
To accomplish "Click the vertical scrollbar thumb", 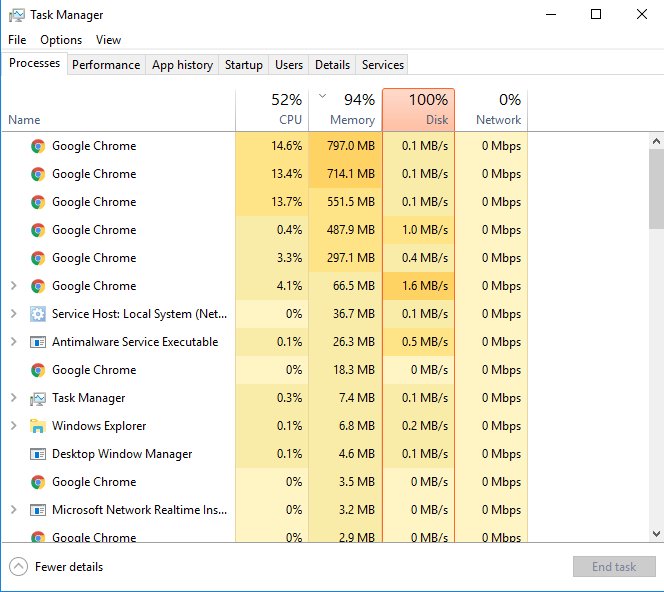I will [x=656, y=189].
